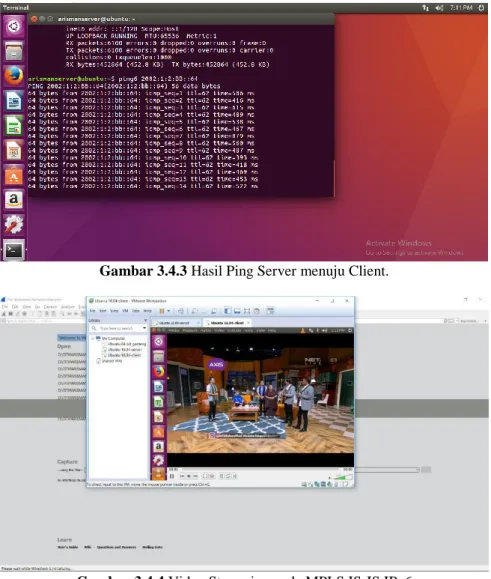Toggle VLC fullscreen button
The height and width of the screenshot is (579, 491).
coord(205,476)
